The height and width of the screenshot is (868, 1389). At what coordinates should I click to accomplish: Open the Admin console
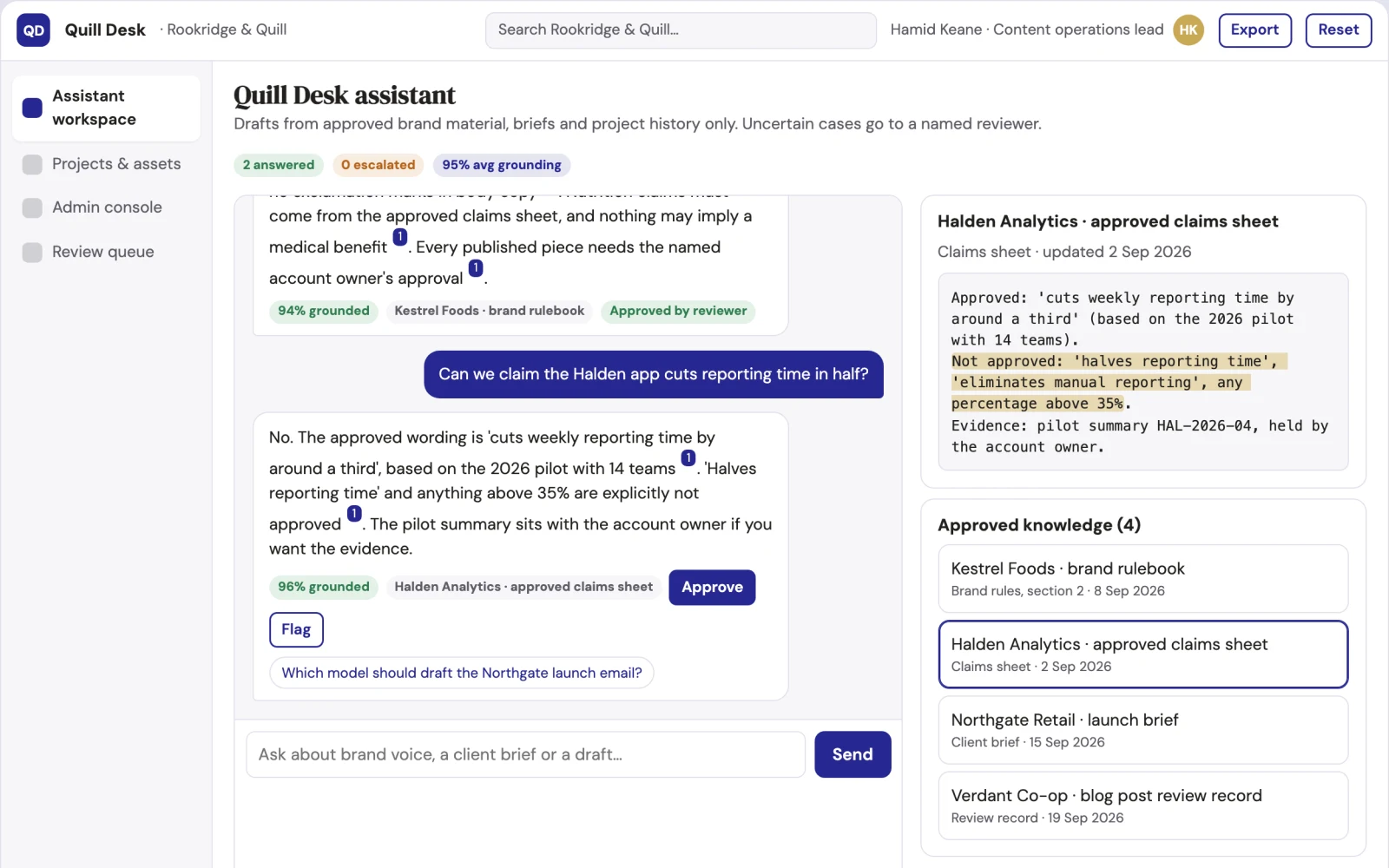pyautogui.click(x=106, y=207)
